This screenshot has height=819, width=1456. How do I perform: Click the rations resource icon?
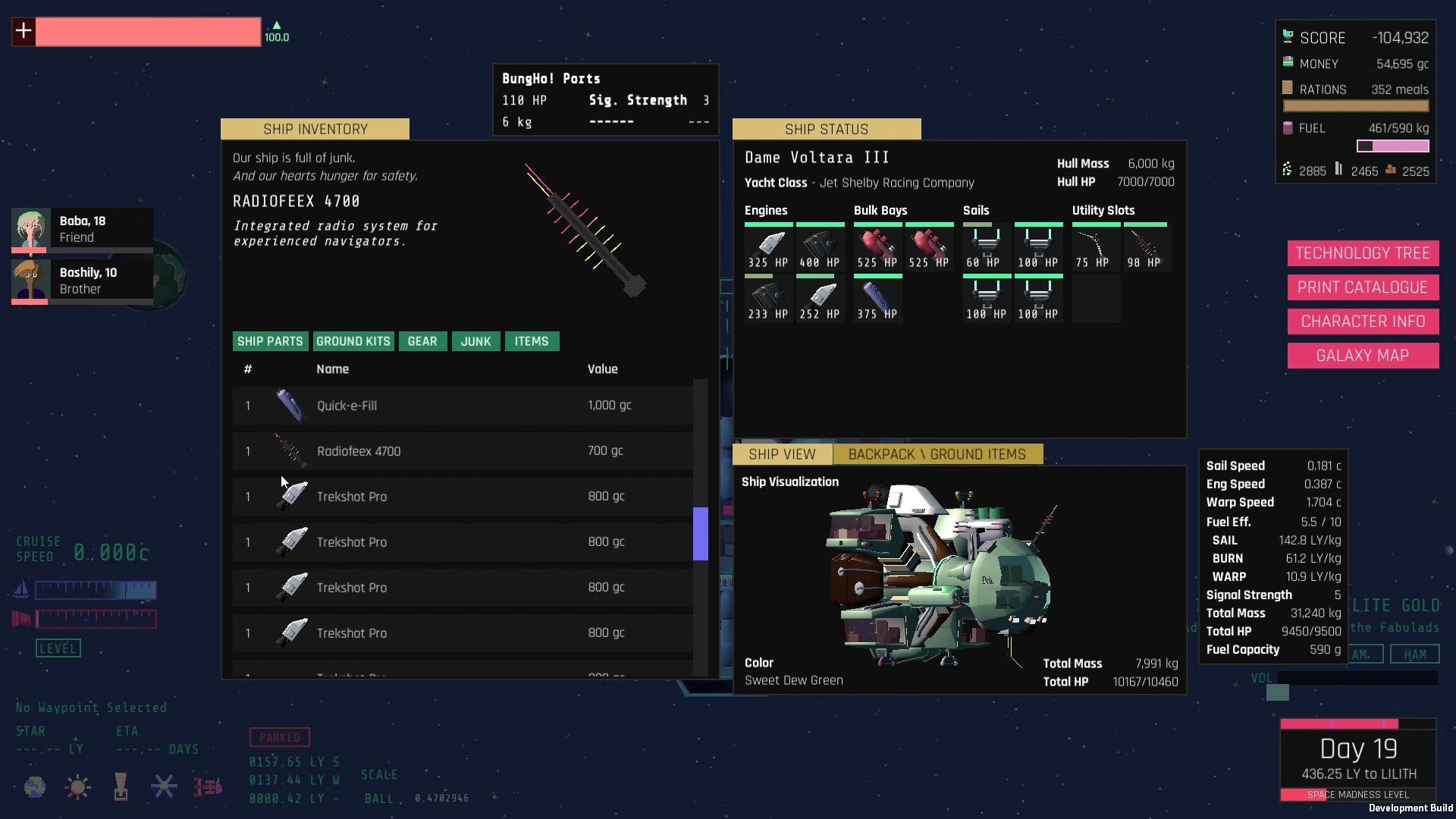point(1288,89)
